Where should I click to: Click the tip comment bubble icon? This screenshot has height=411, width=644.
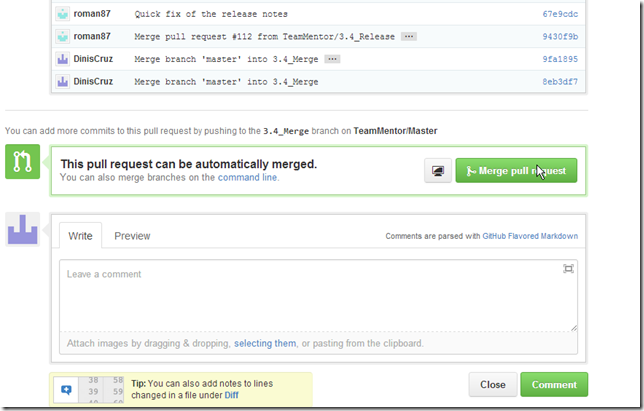[66, 389]
